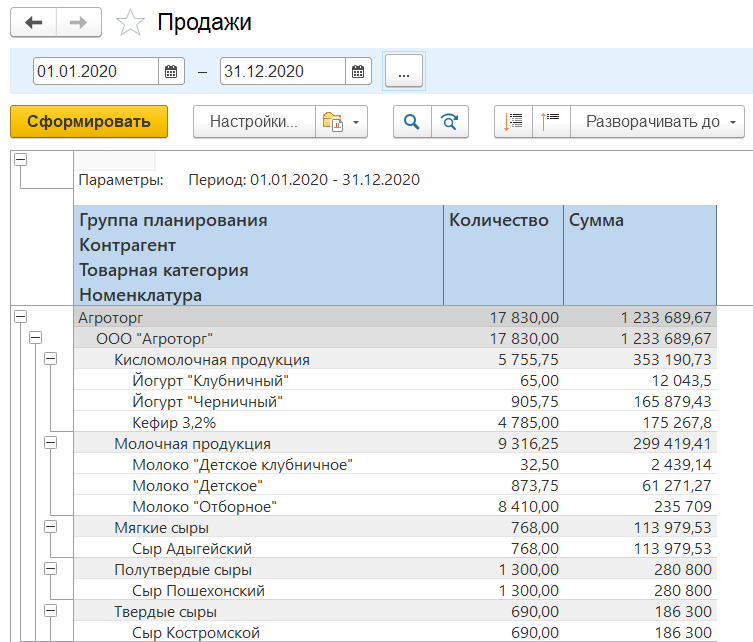Collapse the Агроторг top-level group
The width and height of the screenshot is (753, 642).
click(x=20, y=316)
